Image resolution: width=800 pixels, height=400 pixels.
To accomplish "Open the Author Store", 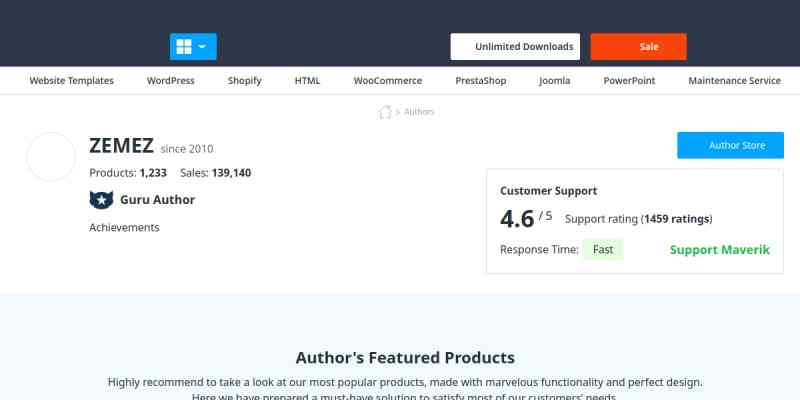I will point(730,146).
